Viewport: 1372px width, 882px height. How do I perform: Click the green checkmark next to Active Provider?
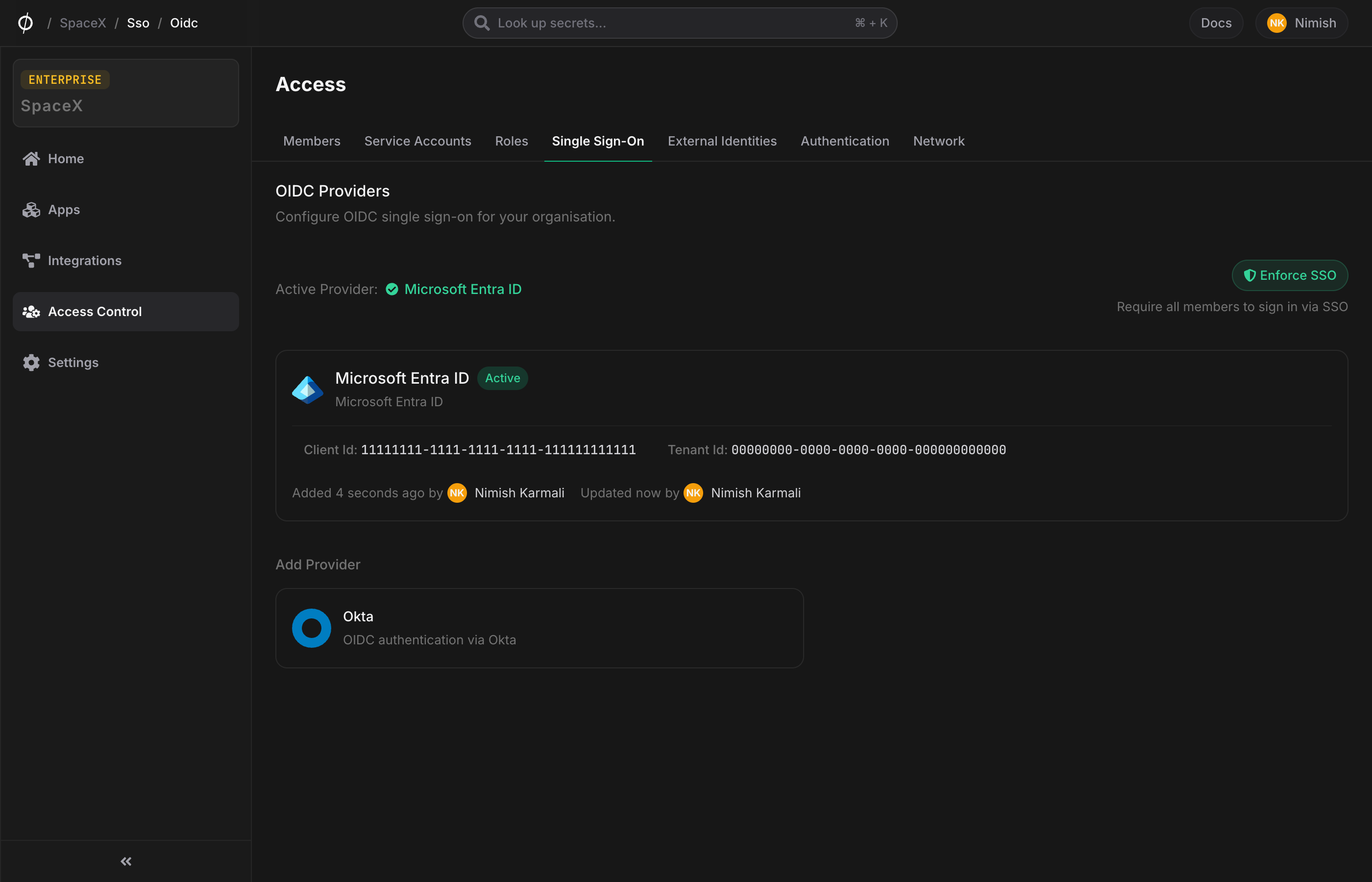[392, 289]
